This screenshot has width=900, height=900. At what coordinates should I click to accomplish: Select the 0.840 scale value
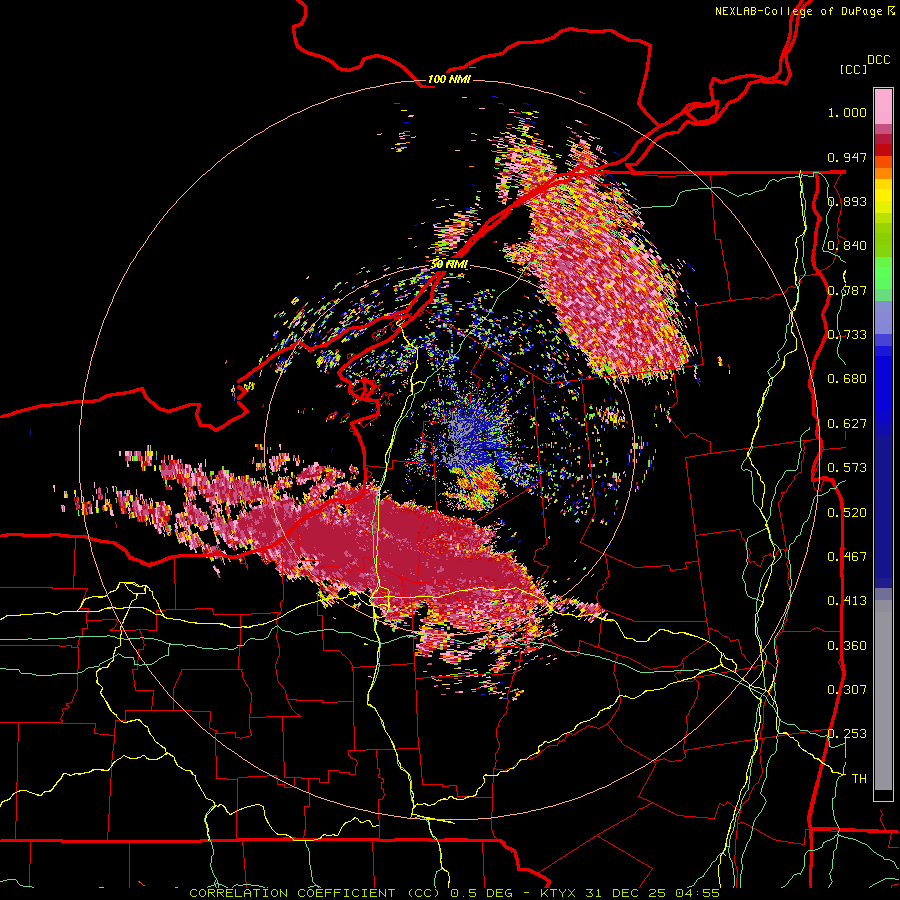847,246
